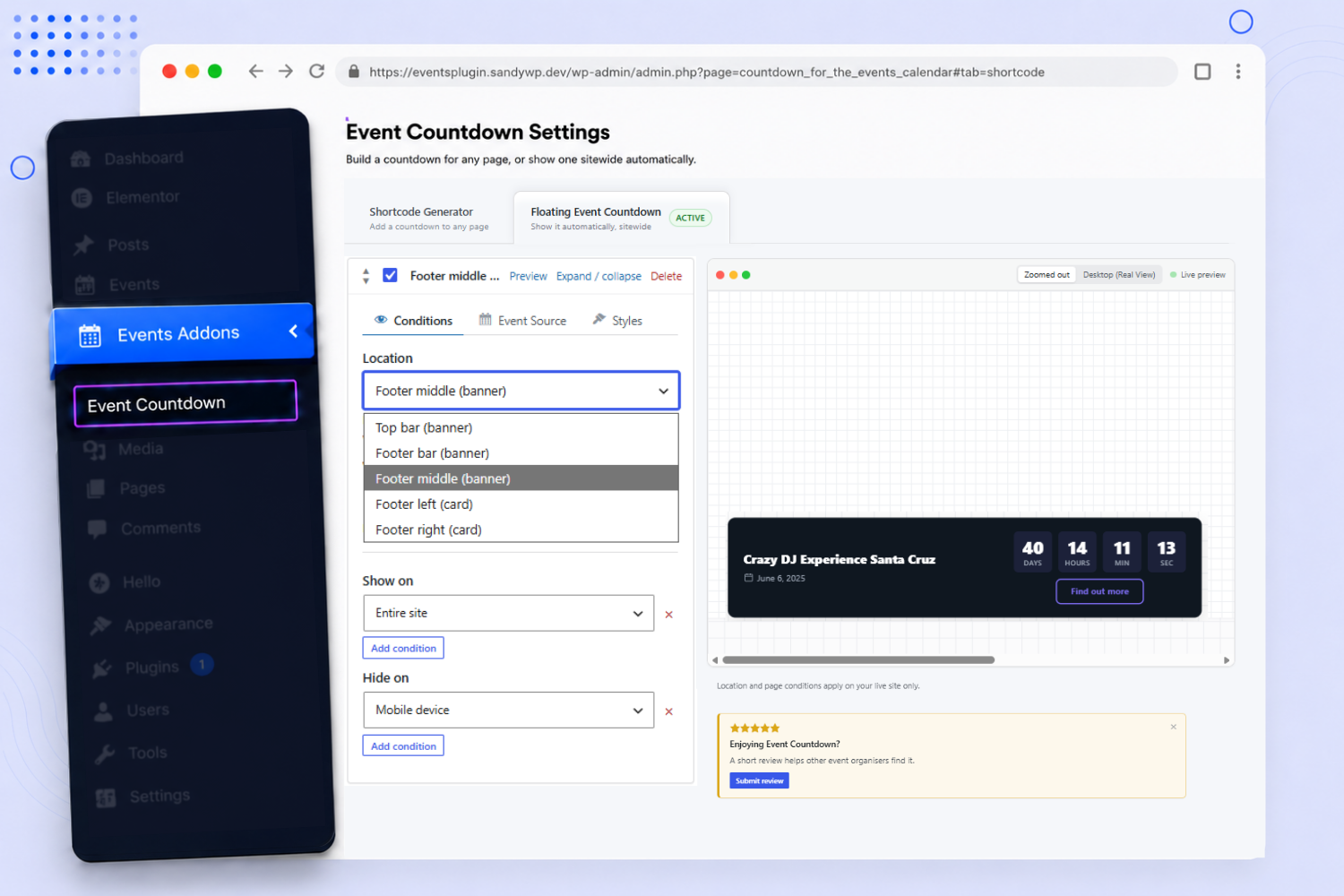Image resolution: width=1344 pixels, height=896 pixels.
Task: Reload the page with the refresh icon
Action: tap(316, 72)
